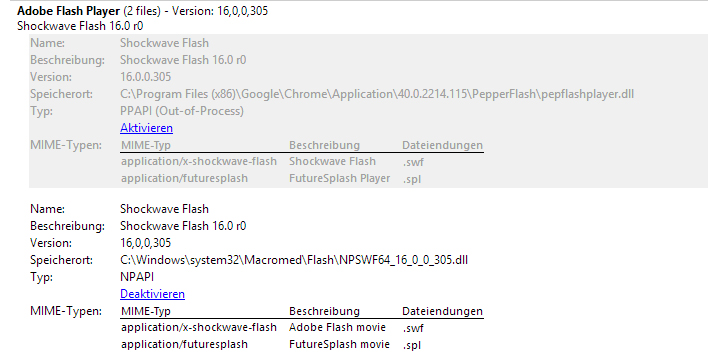
Task: Click the Dateiendungen header in lower table
Action: (x=442, y=311)
